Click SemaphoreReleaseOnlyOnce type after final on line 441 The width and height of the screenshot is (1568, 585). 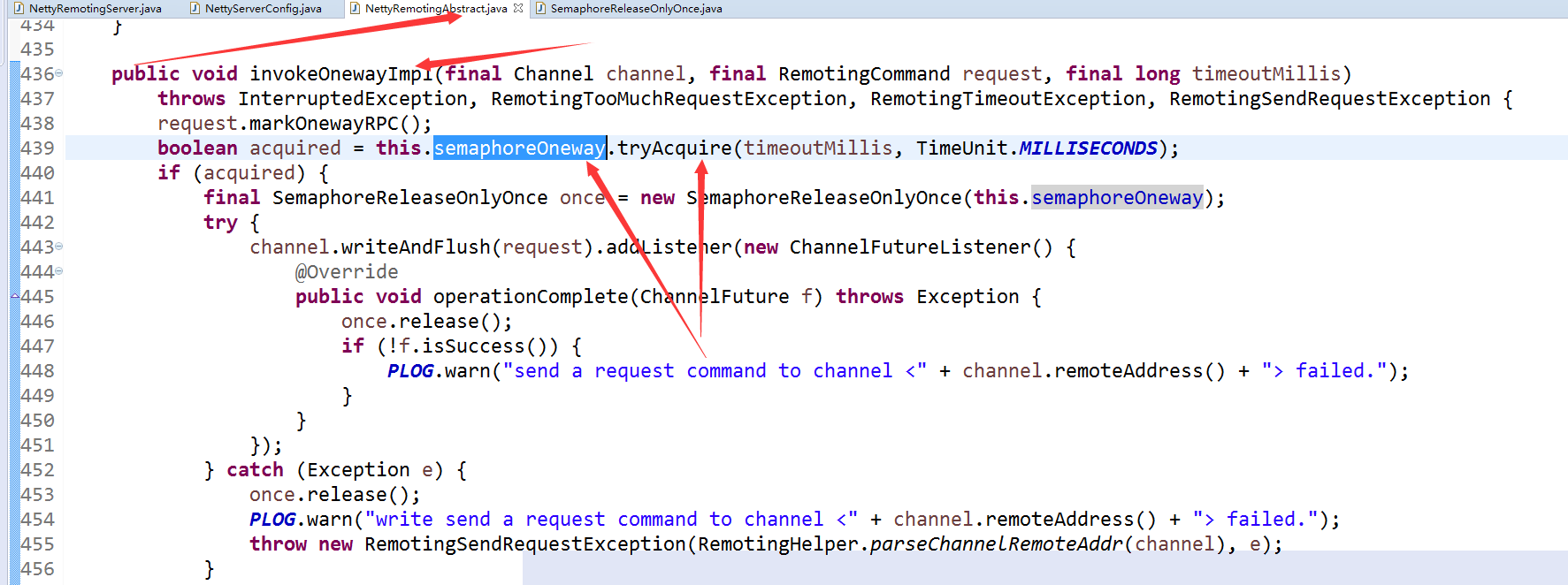(x=410, y=198)
